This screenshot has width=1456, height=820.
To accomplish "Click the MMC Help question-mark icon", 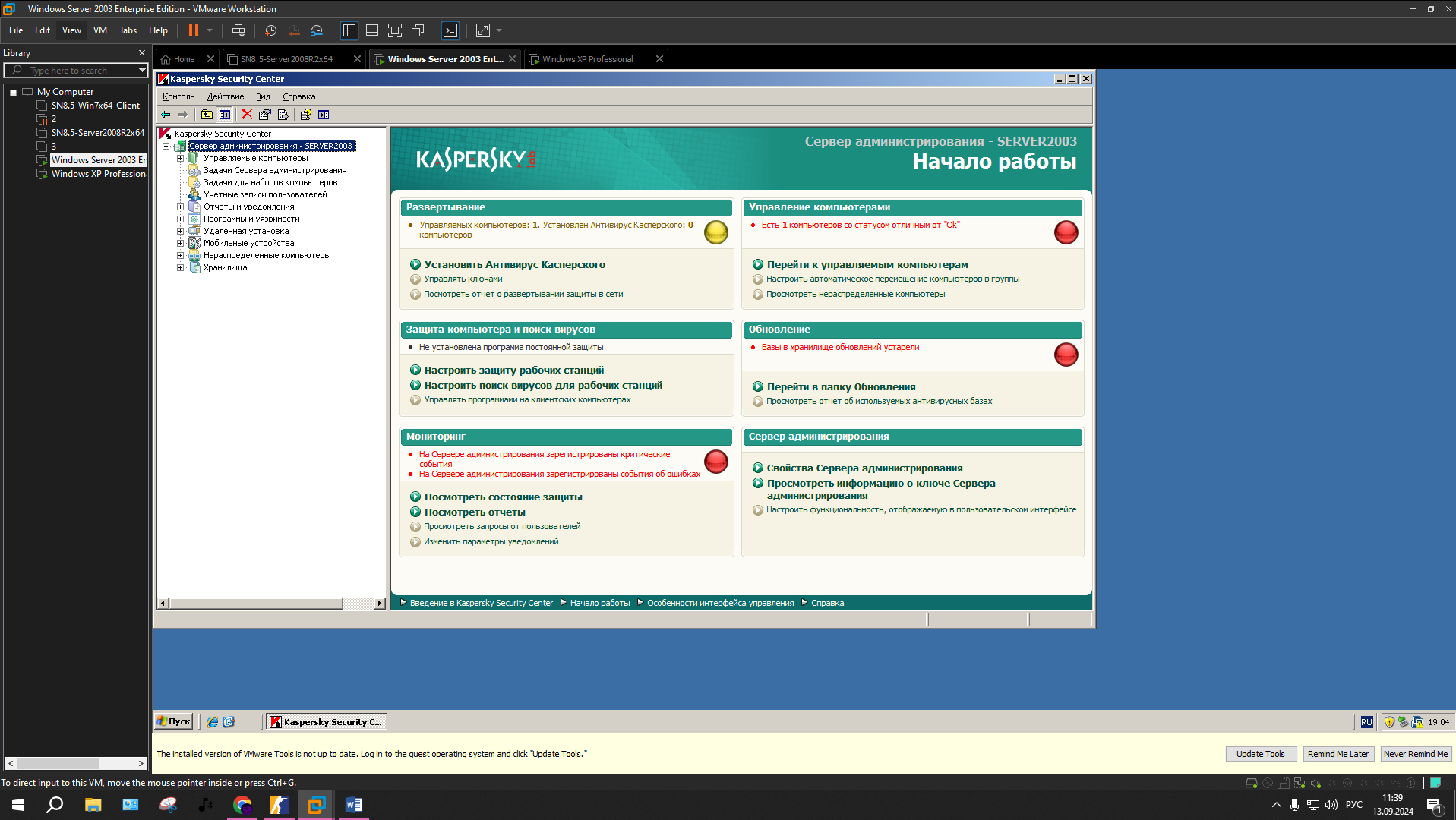I will pos(305,115).
